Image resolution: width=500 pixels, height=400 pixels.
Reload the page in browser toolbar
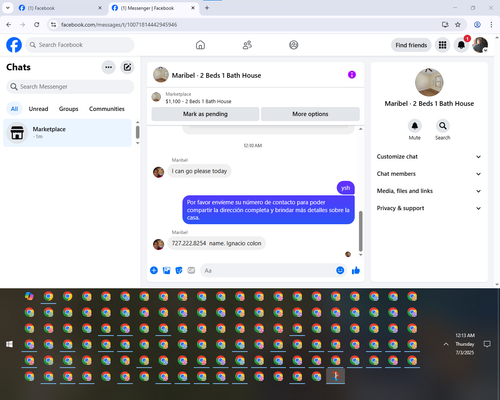[37, 25]
